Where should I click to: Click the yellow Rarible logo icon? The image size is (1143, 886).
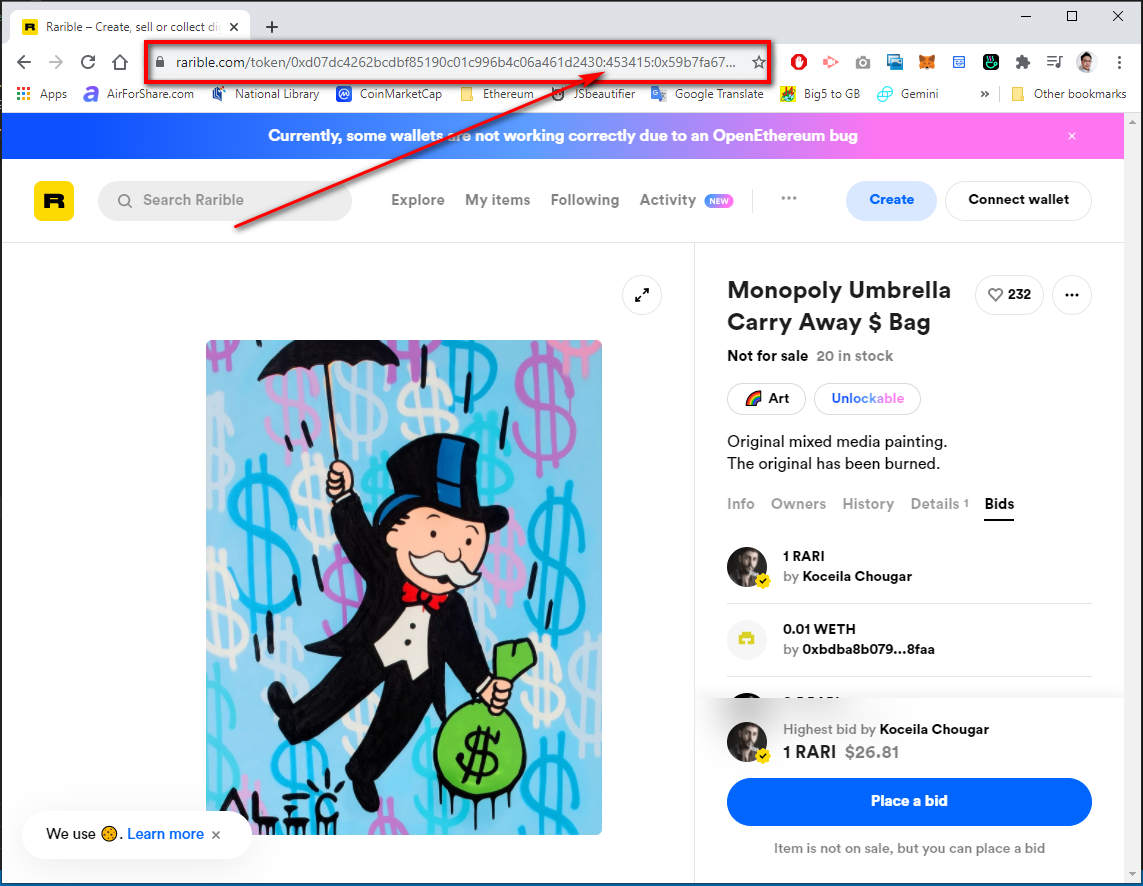tap(54, 201)
